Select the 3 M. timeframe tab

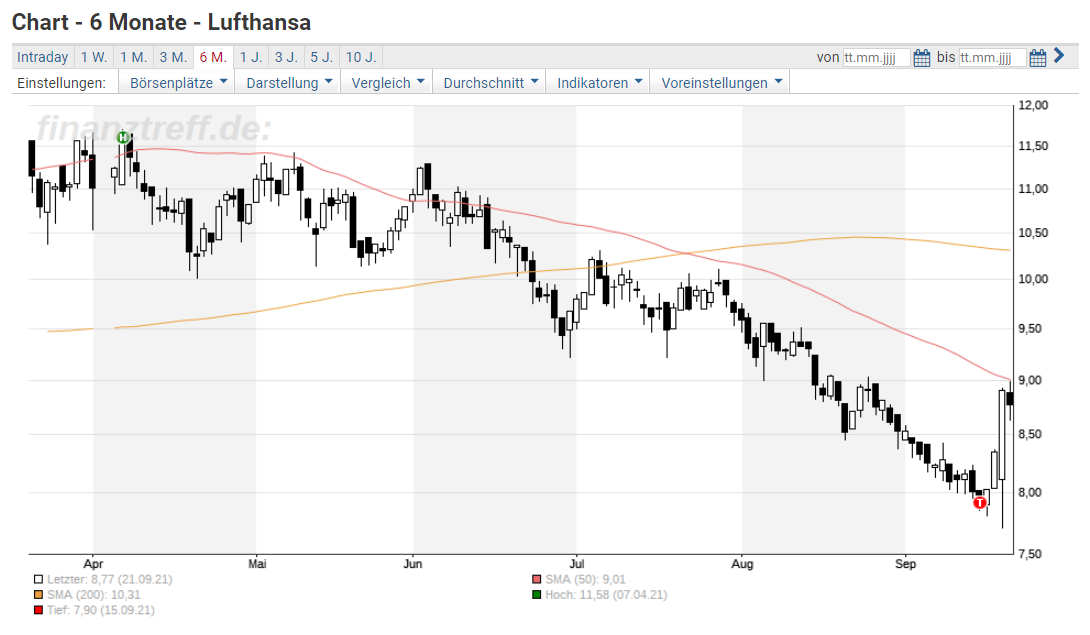(x=173, y=57)
